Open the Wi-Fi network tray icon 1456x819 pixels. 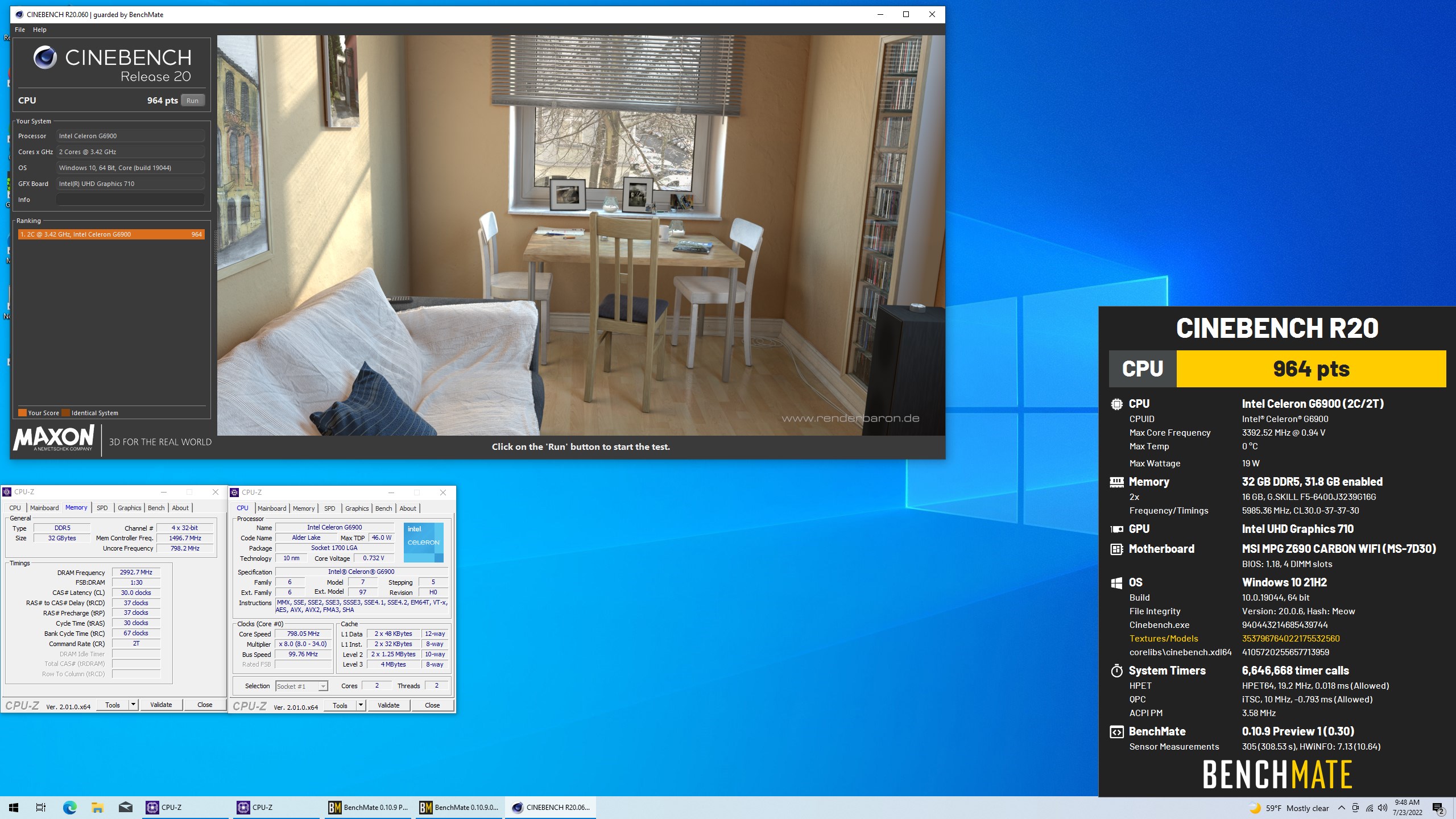click(x=1369, y=808)
